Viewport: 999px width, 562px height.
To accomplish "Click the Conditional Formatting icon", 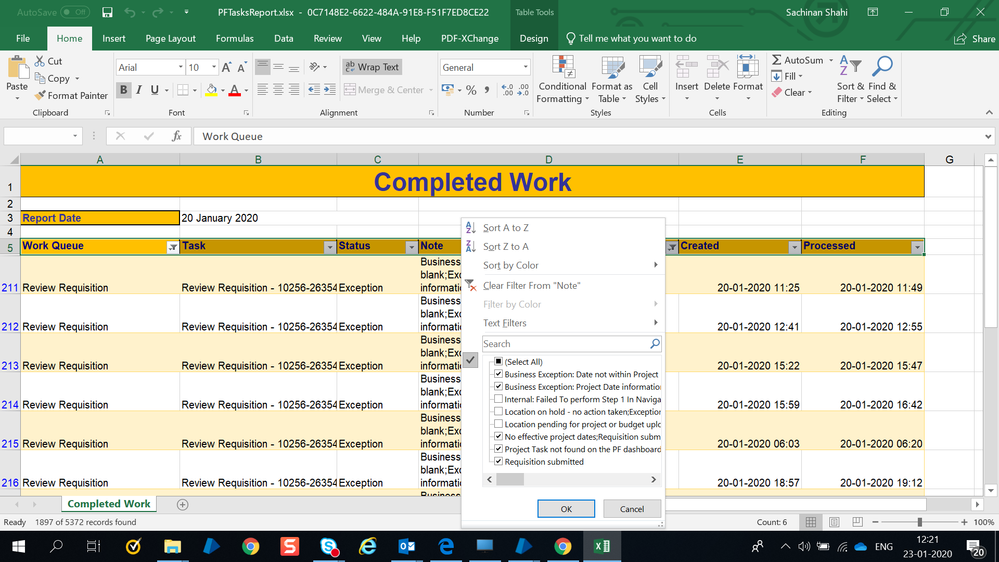I will [x=561, y=78].
